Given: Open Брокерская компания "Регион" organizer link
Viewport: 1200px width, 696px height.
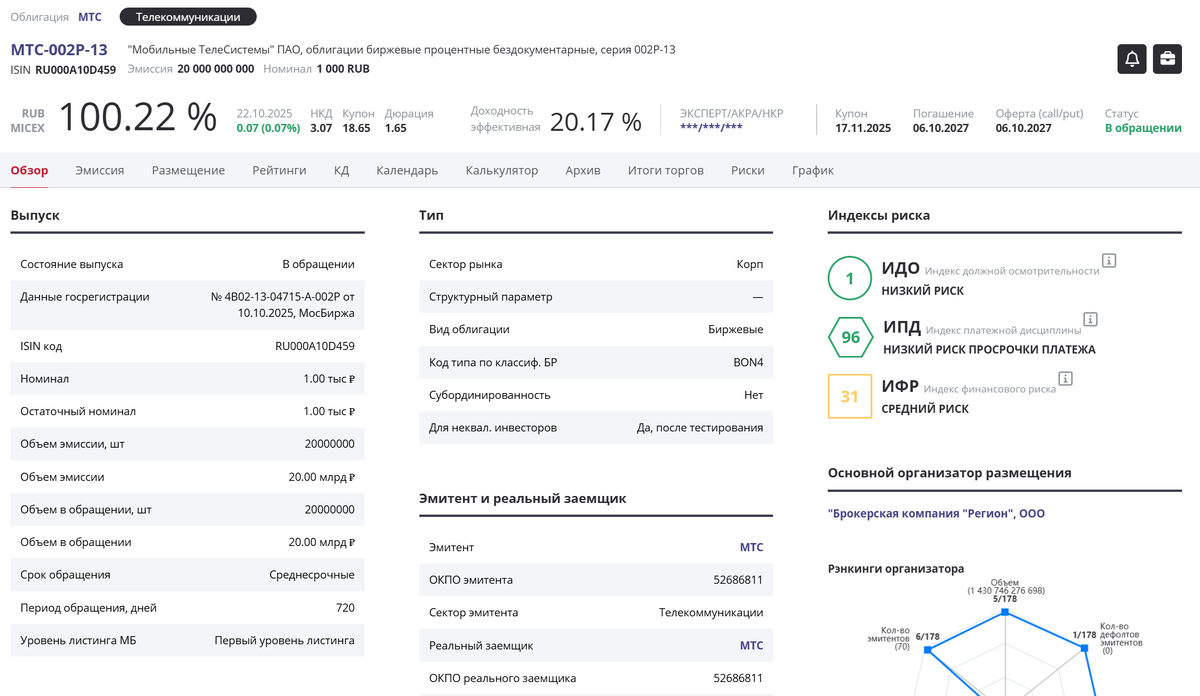Looking at the screenshot, I should 936,514.
